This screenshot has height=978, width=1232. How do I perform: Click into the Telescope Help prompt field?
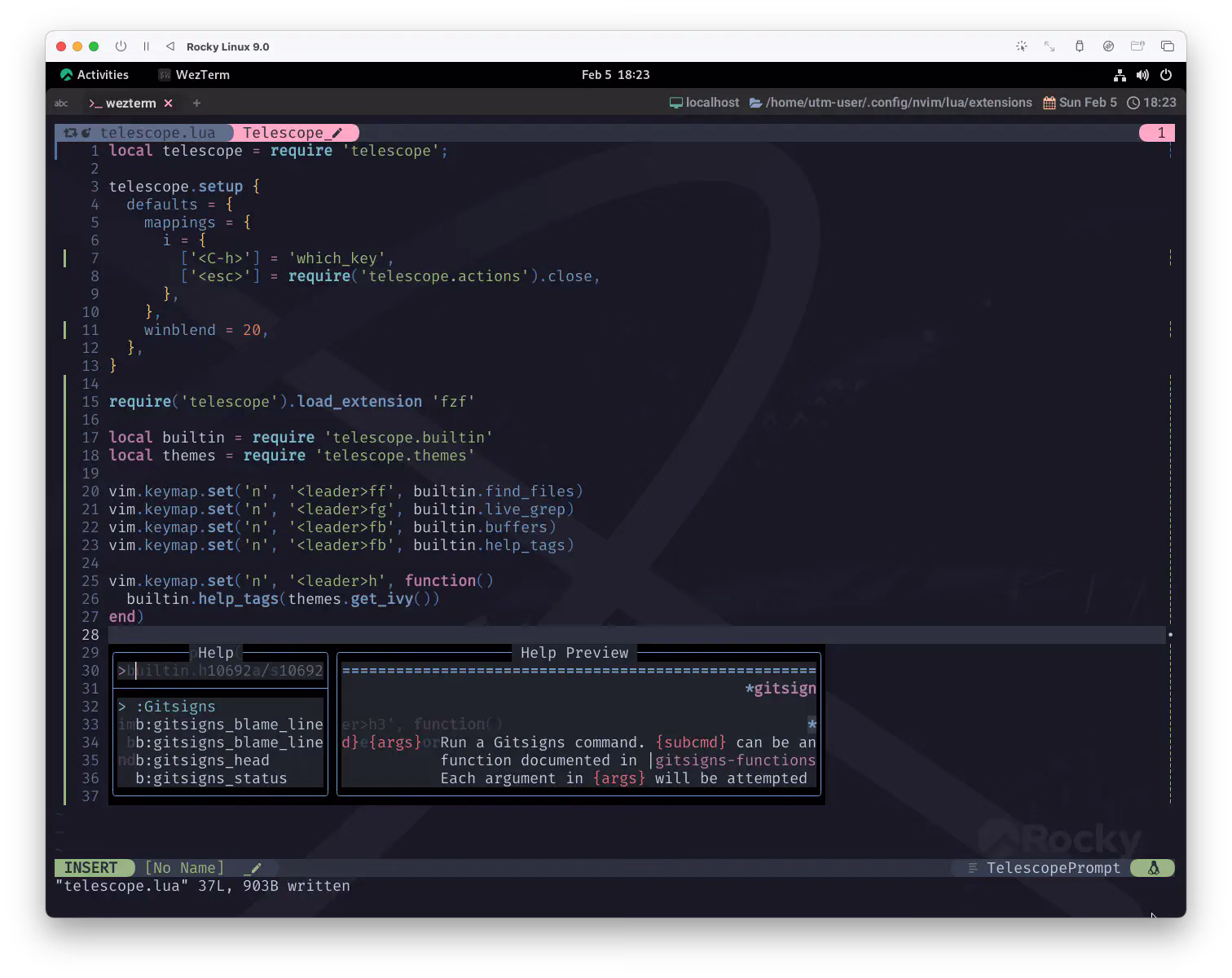click(x=220, y=671)
